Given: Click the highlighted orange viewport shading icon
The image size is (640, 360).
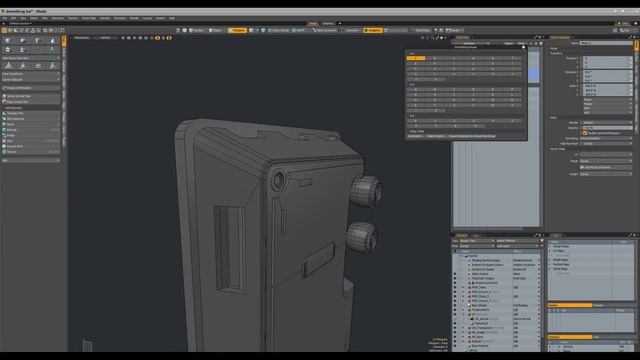Looking at the screenshot, I should [158, 38].
